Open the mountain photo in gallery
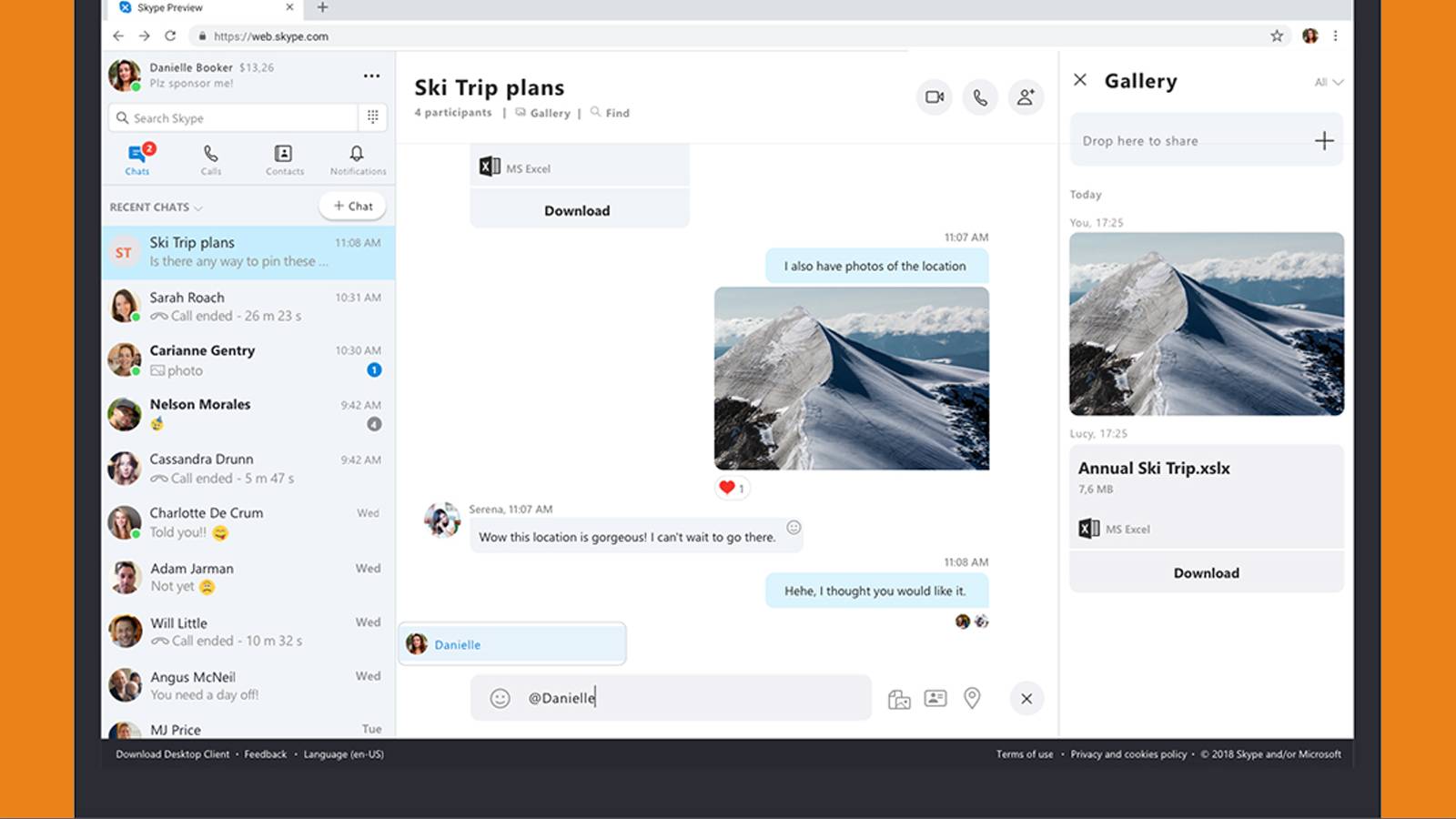Image resolution: width=1456 pixels, height=819 pixels. click(x=1206, y=323)
